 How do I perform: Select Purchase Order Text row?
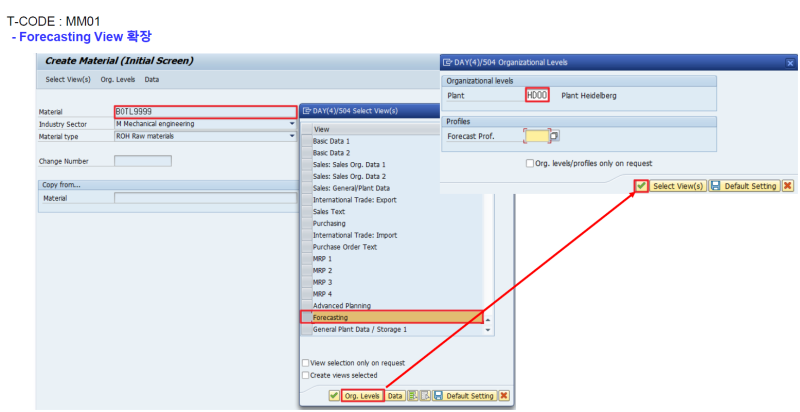(x=391, y=247)
